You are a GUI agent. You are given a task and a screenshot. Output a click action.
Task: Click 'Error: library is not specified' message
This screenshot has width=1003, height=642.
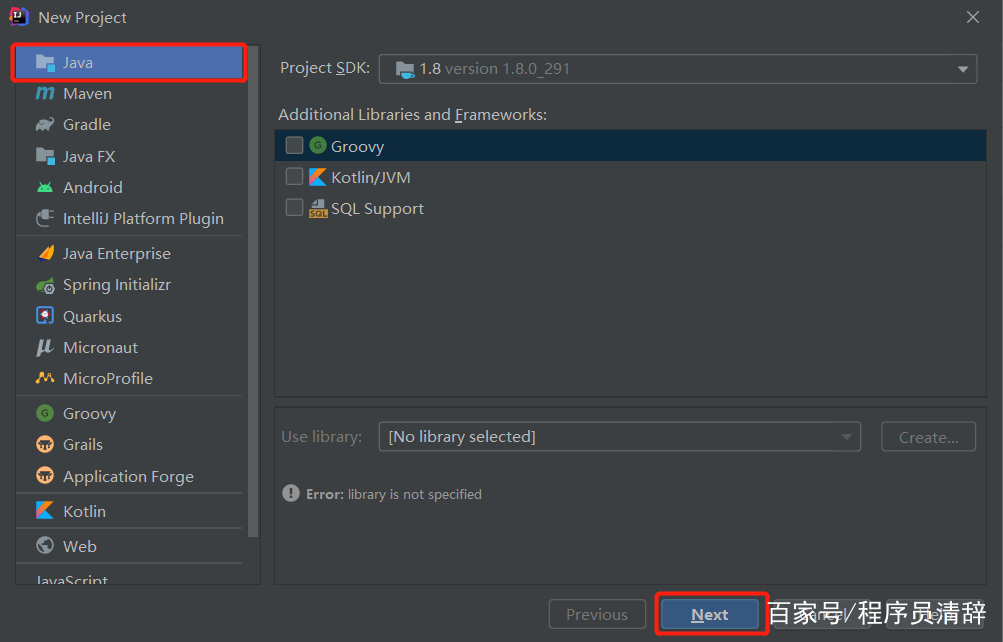(393, 494)
